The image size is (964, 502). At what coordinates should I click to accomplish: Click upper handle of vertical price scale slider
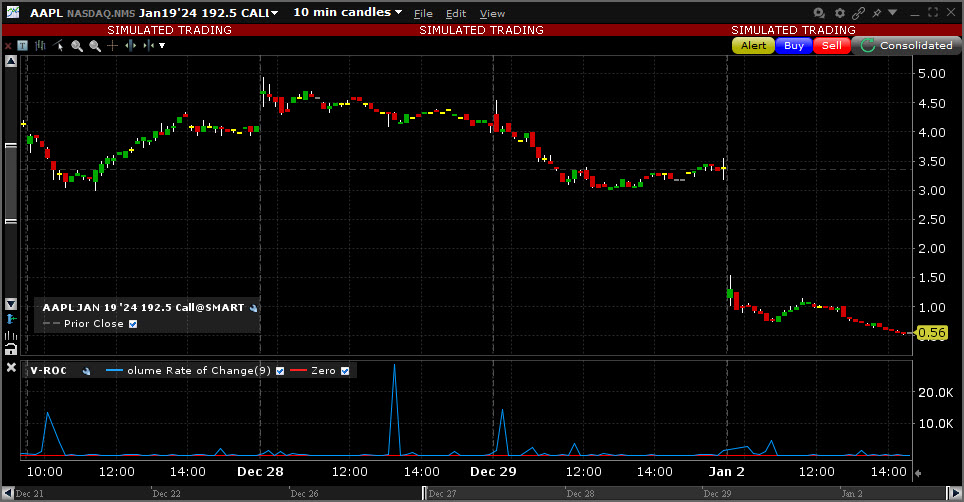(x=11, y=146)
